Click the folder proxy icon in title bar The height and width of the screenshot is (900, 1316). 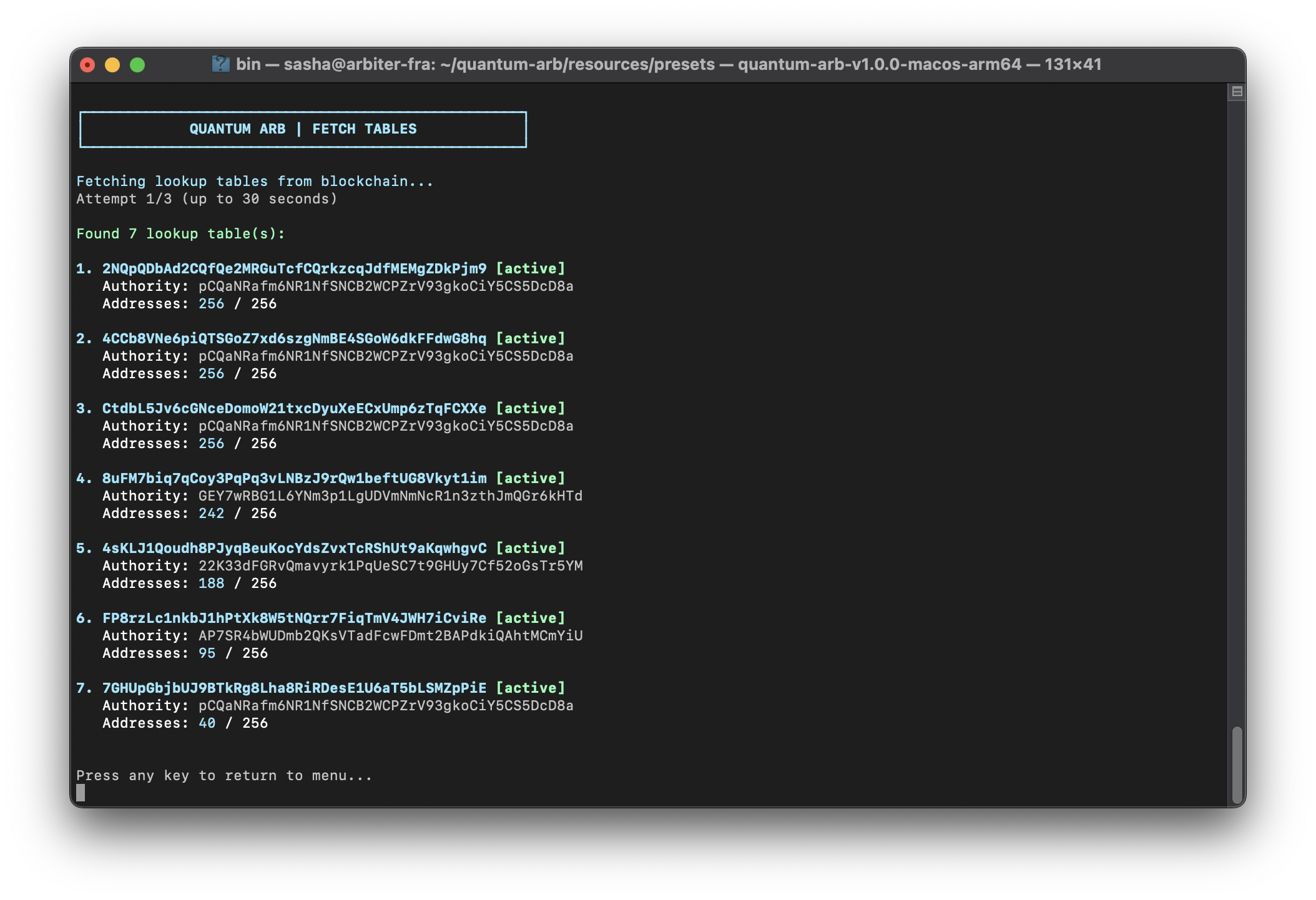click(220, 64)
